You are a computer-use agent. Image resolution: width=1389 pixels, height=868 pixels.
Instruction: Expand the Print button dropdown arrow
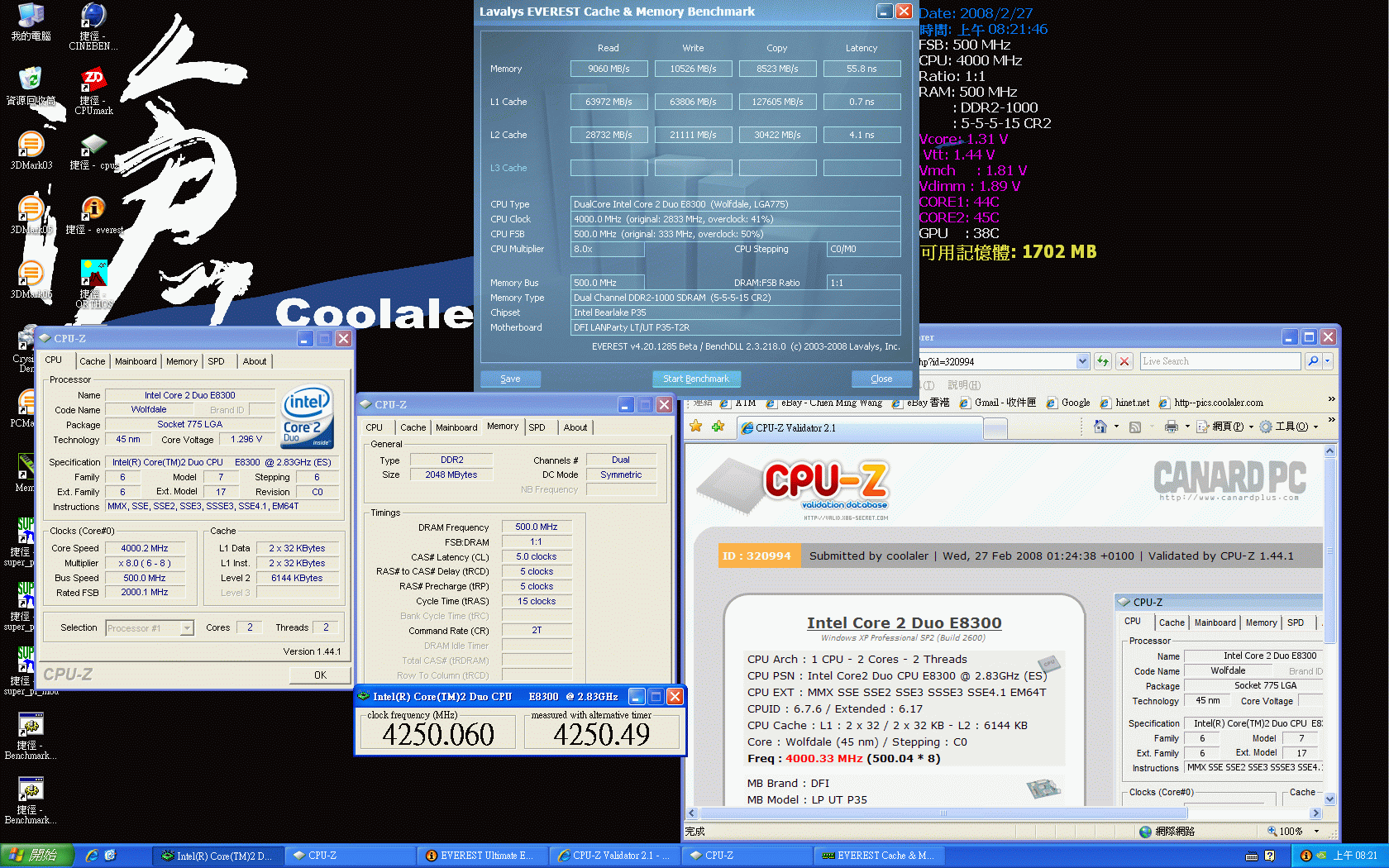click(1186, 427)
